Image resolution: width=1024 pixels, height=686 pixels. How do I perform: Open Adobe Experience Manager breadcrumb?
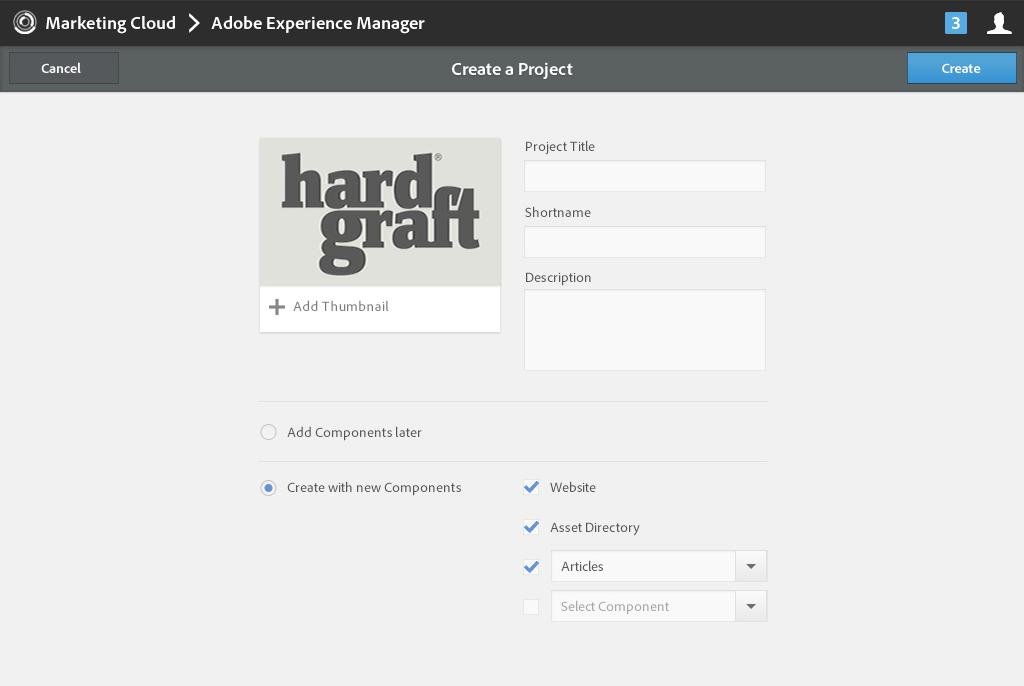click(318, 23)
